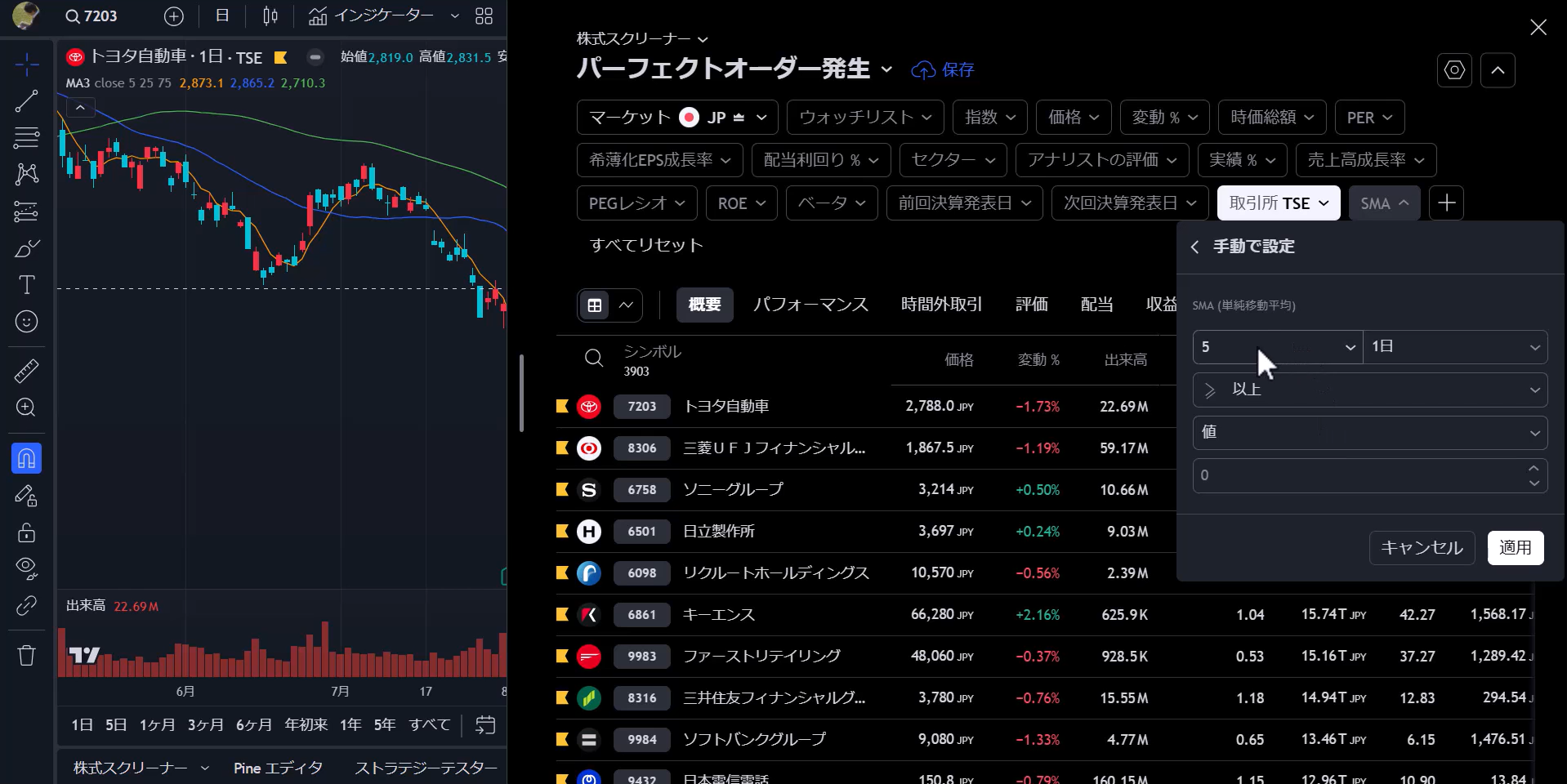Open the emoji icons tool
The height and width of the screenshot is (784, 1567).
point(26,322)
